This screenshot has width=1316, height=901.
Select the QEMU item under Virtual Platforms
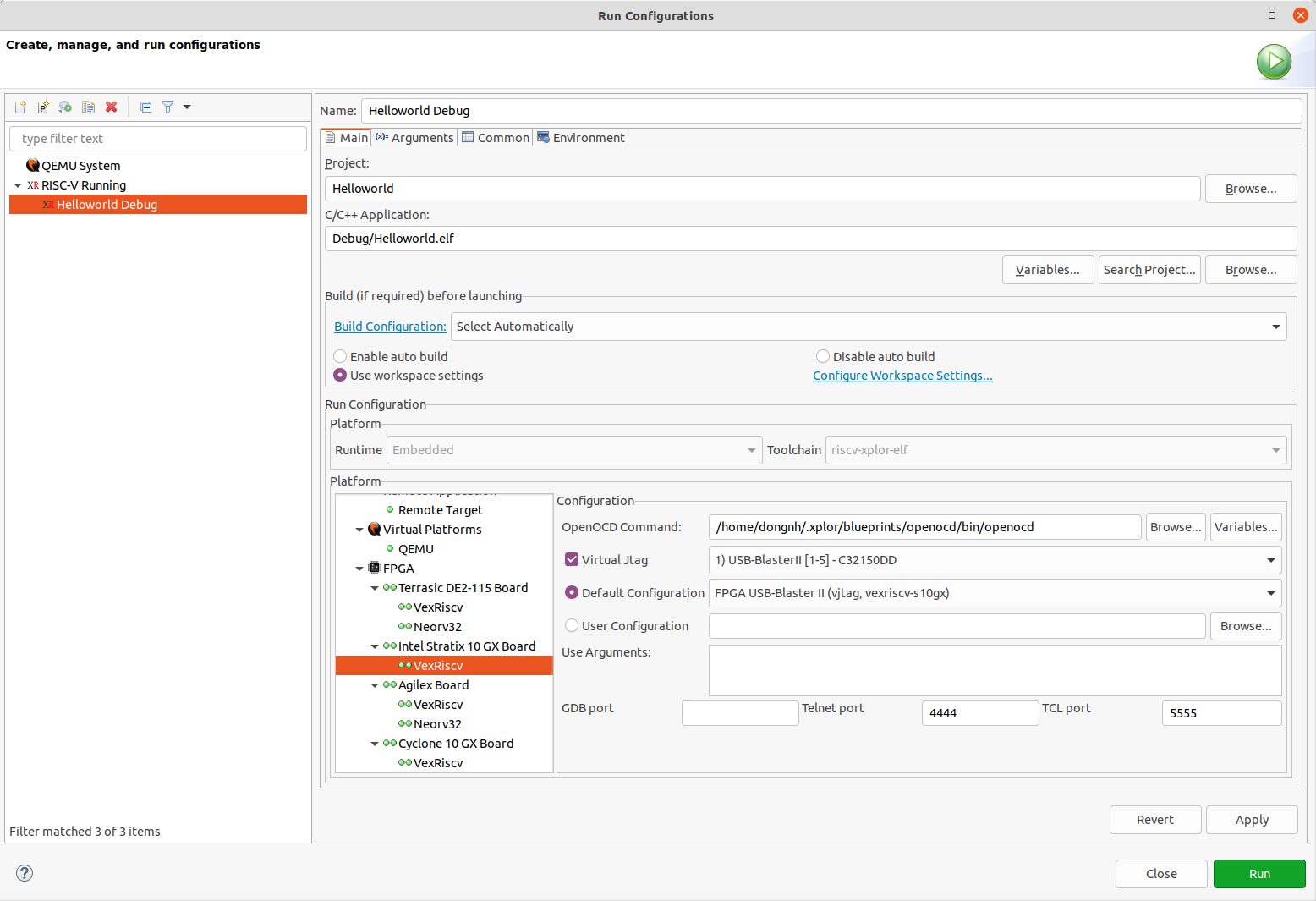pyautogui.click(x=415, y=548)
